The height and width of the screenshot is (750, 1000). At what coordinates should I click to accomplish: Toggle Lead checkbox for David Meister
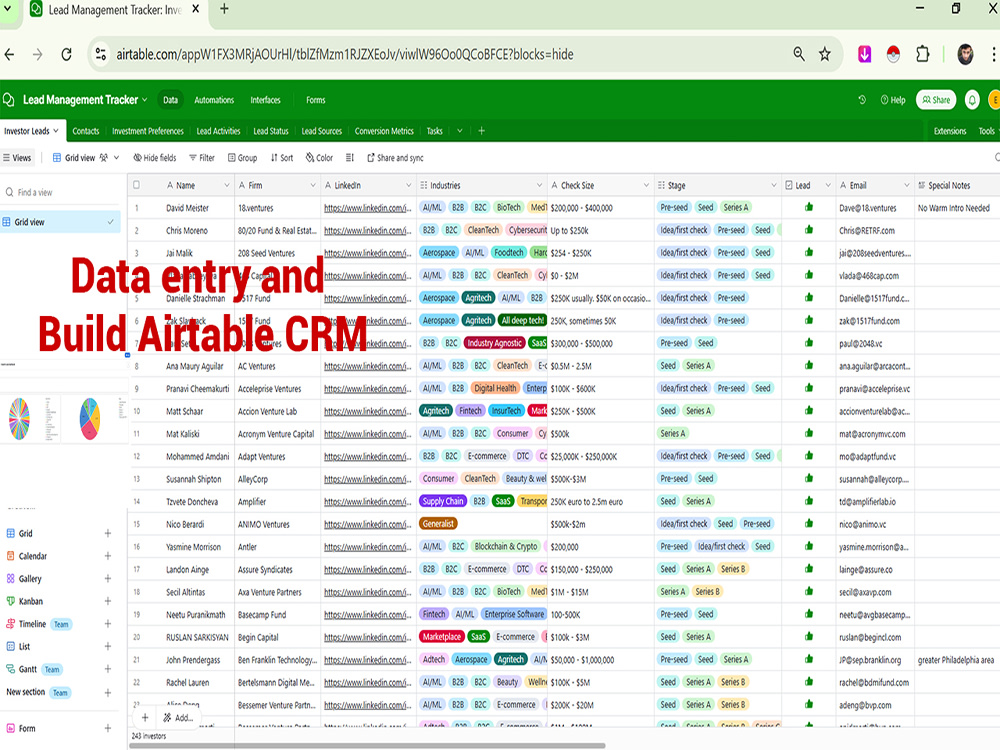(x=809, y=207)
